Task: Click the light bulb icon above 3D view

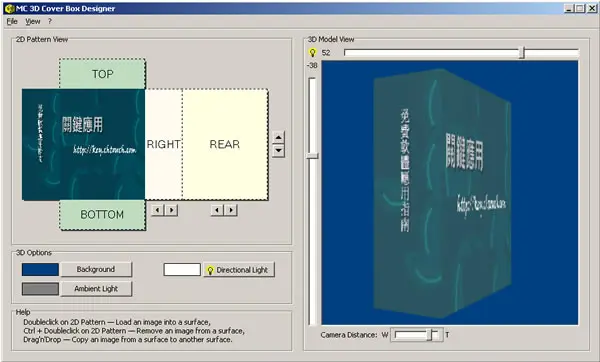Action: [313, 53]
